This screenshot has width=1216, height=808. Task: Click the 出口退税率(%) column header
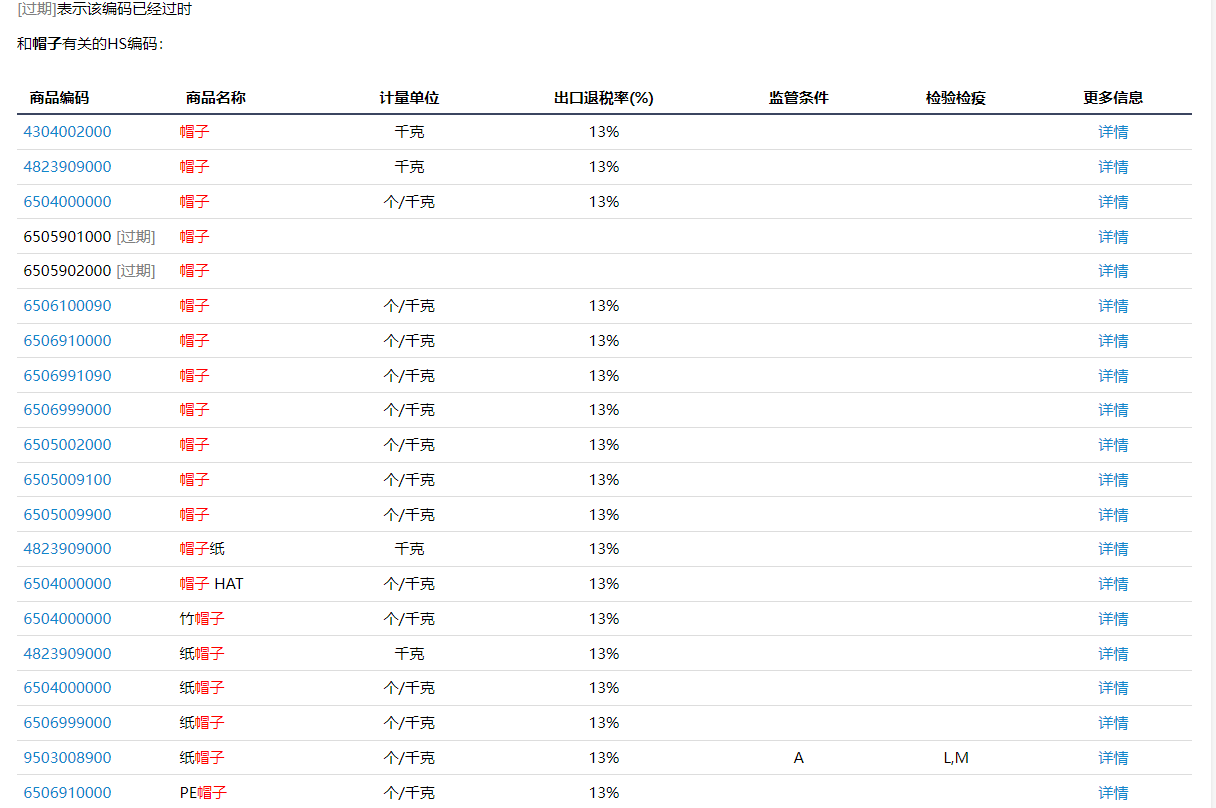603,98
